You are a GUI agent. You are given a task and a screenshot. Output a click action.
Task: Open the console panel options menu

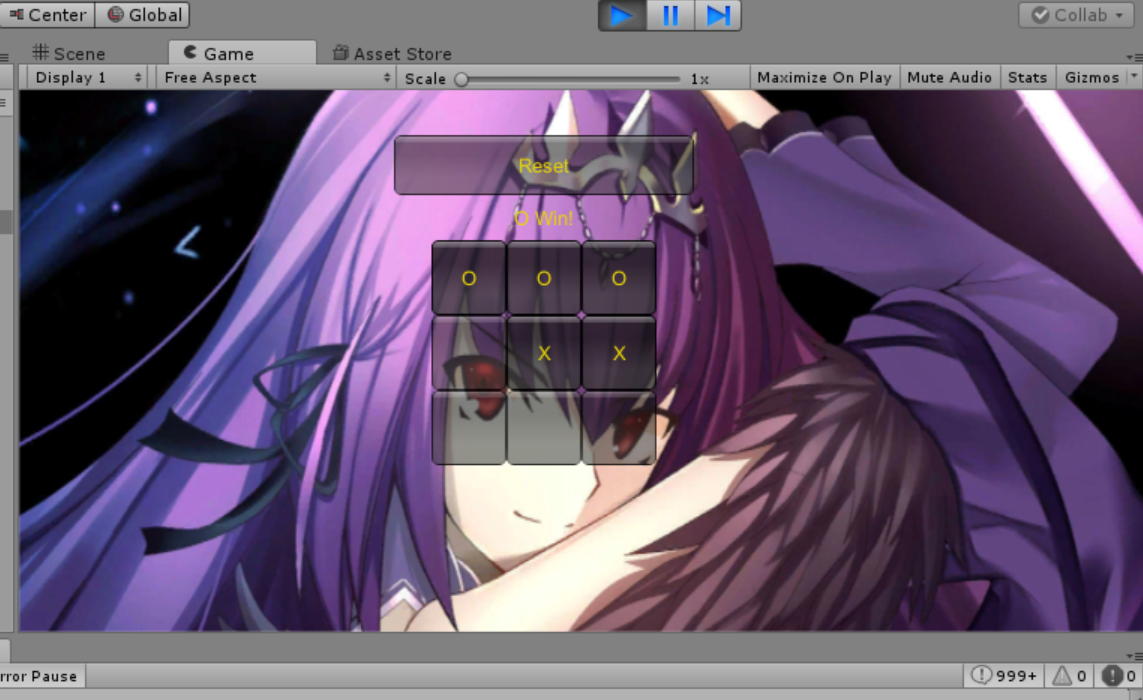1134,656
